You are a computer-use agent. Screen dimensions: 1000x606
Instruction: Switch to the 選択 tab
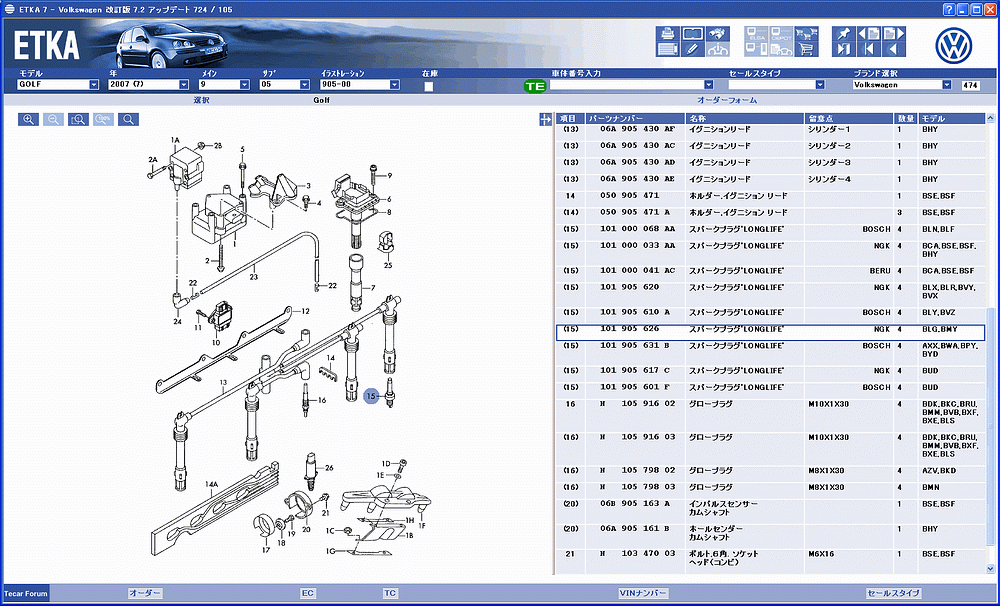click(x=202, y=100)
